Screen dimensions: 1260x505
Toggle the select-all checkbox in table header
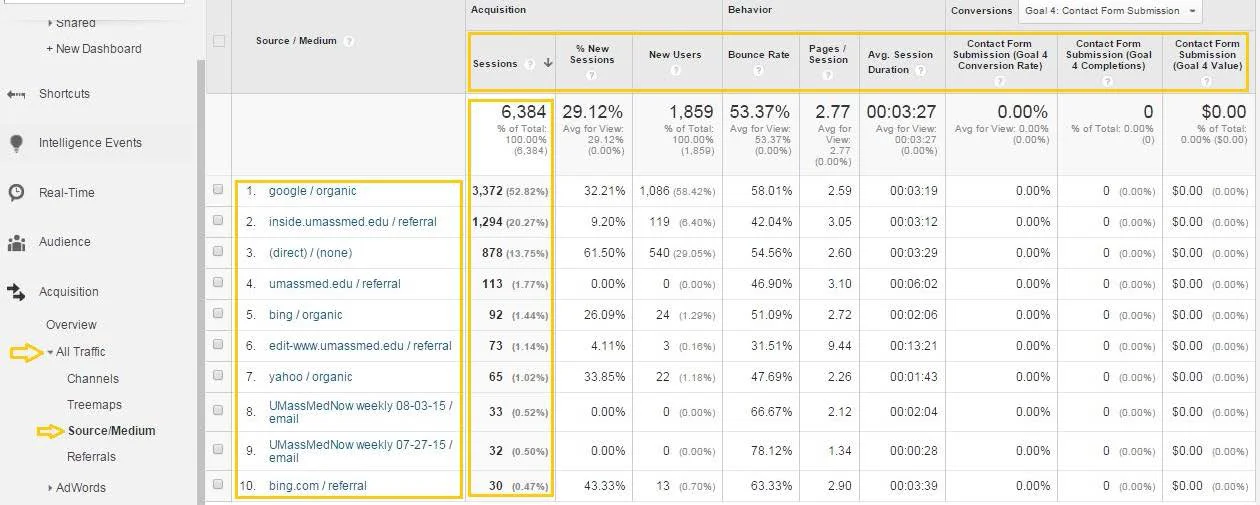(219, 41)
